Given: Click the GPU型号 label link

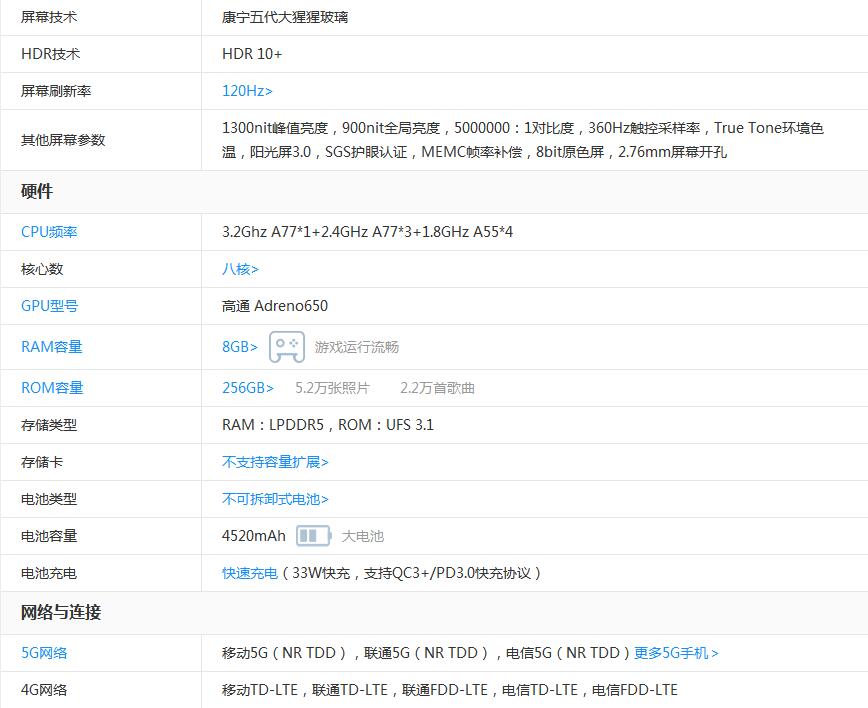Looking at the screenshot, I should tap(49, 306).
